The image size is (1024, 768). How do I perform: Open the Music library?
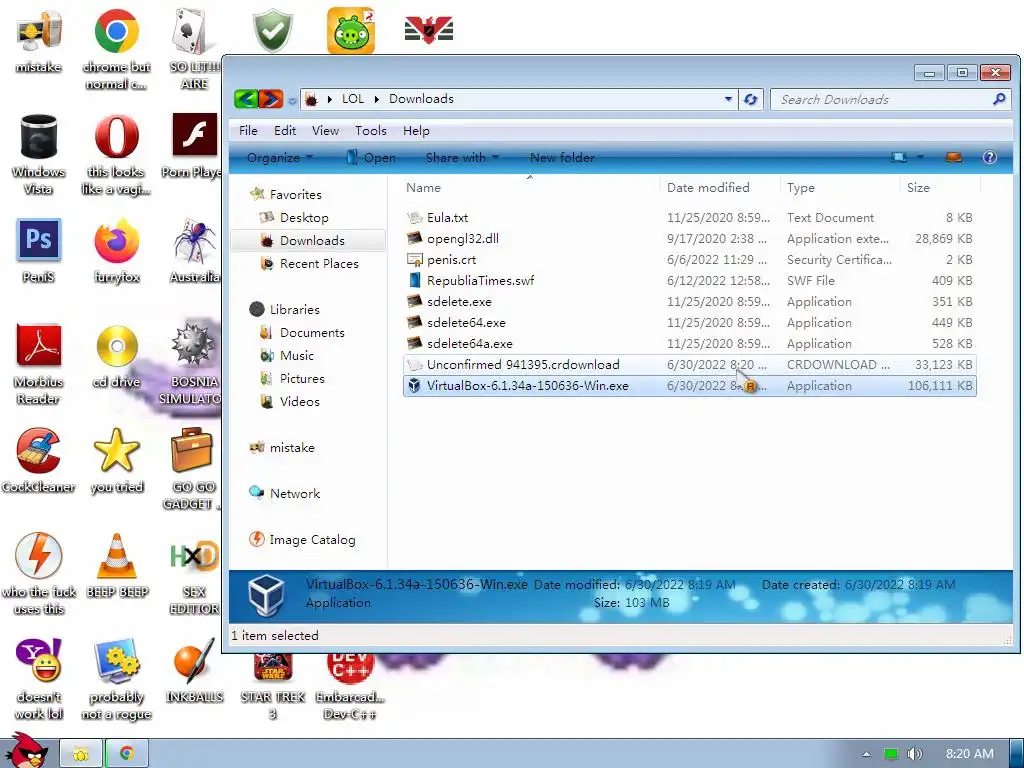coord(287,355)
